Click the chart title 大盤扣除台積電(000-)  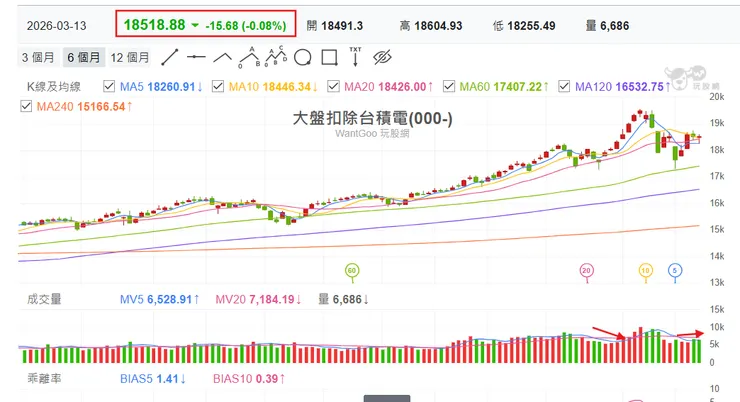(x=372, y=118)
